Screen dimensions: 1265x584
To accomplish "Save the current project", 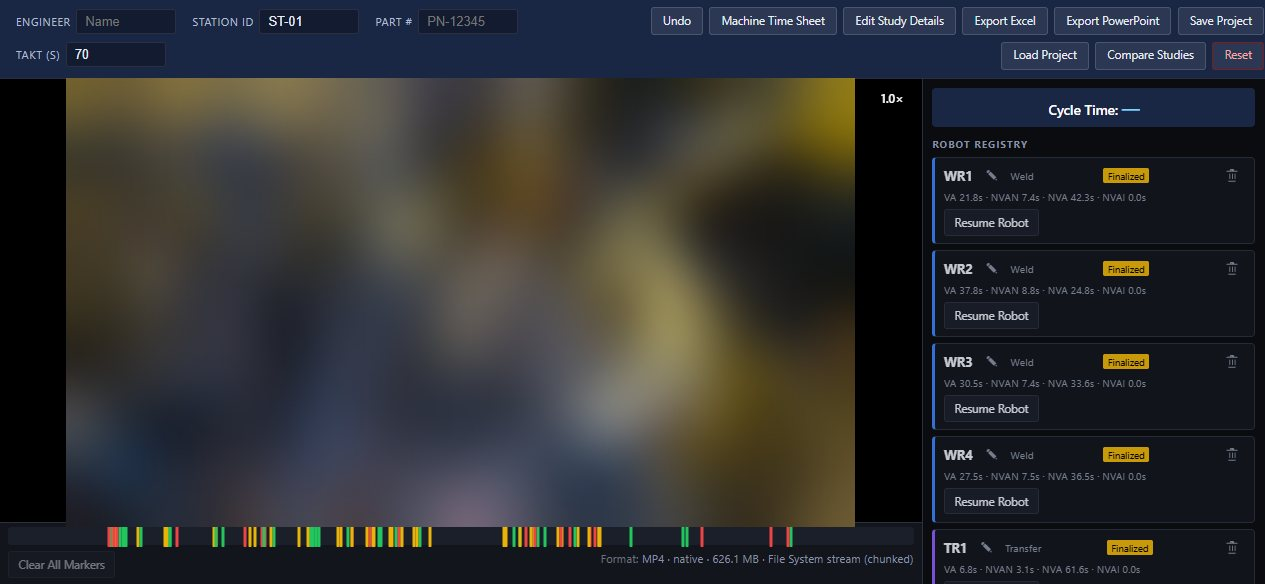I will 1221,21.
